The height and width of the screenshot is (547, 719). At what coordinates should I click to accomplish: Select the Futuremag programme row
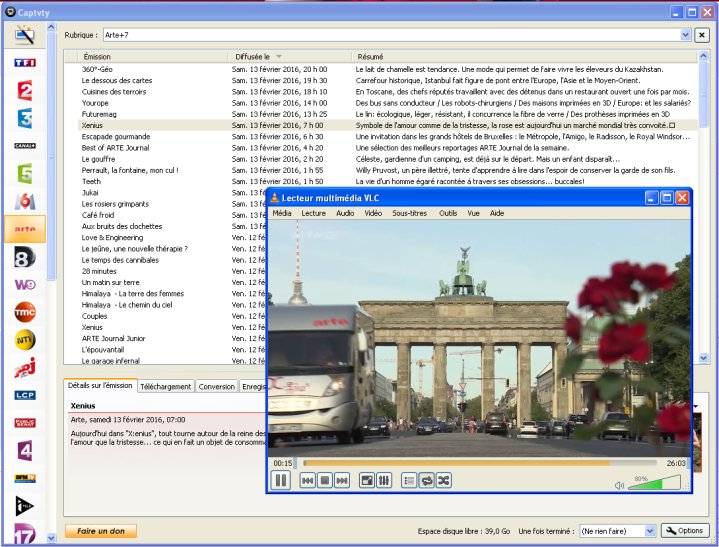(388, 114)
